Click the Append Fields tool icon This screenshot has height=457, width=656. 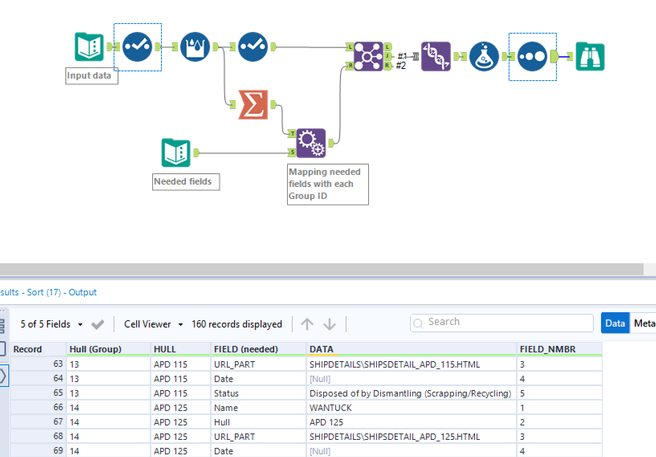point(311,143)
